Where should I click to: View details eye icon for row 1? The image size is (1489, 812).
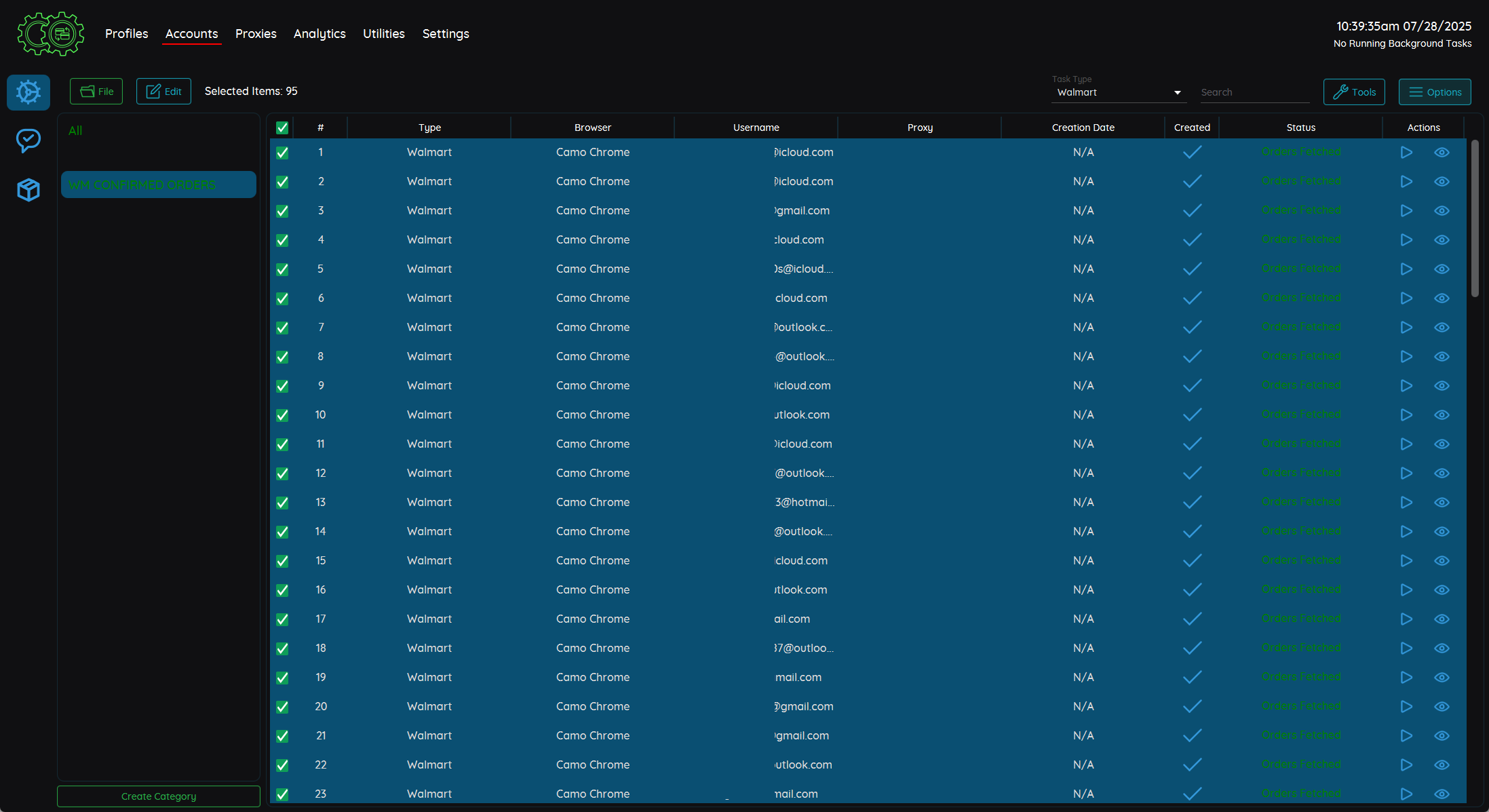(1442, 153)
